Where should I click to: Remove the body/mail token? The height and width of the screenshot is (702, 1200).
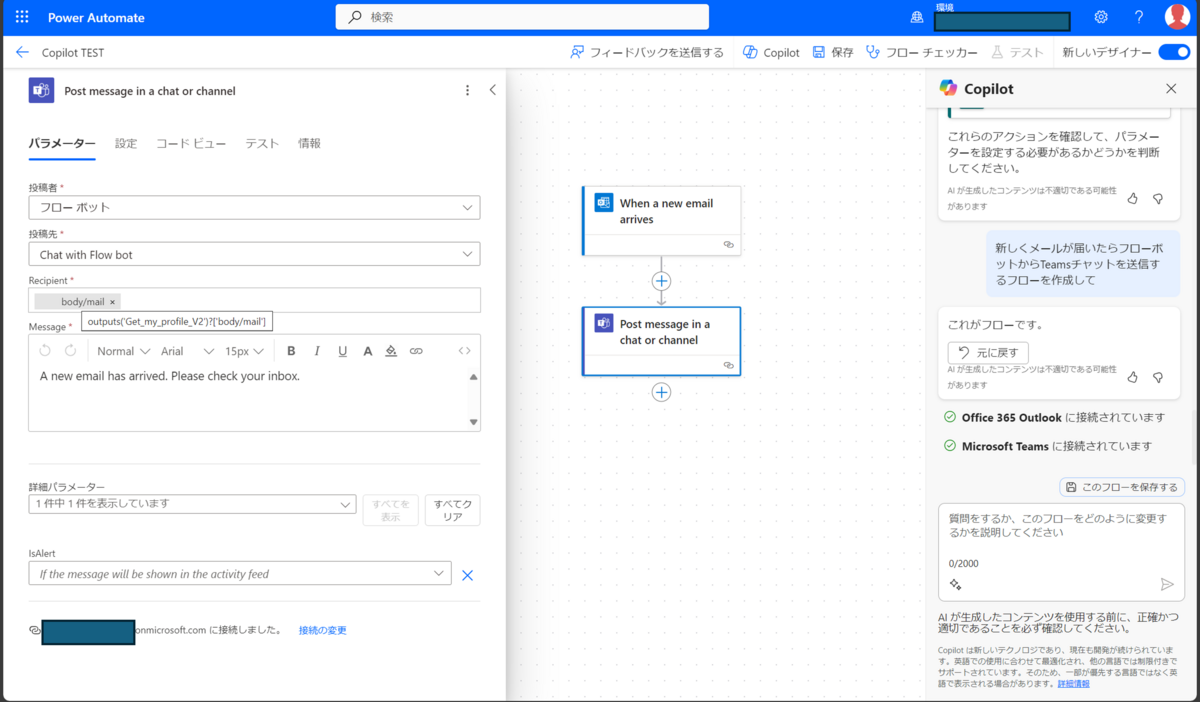pyautogui.click(x=112, y=302)
